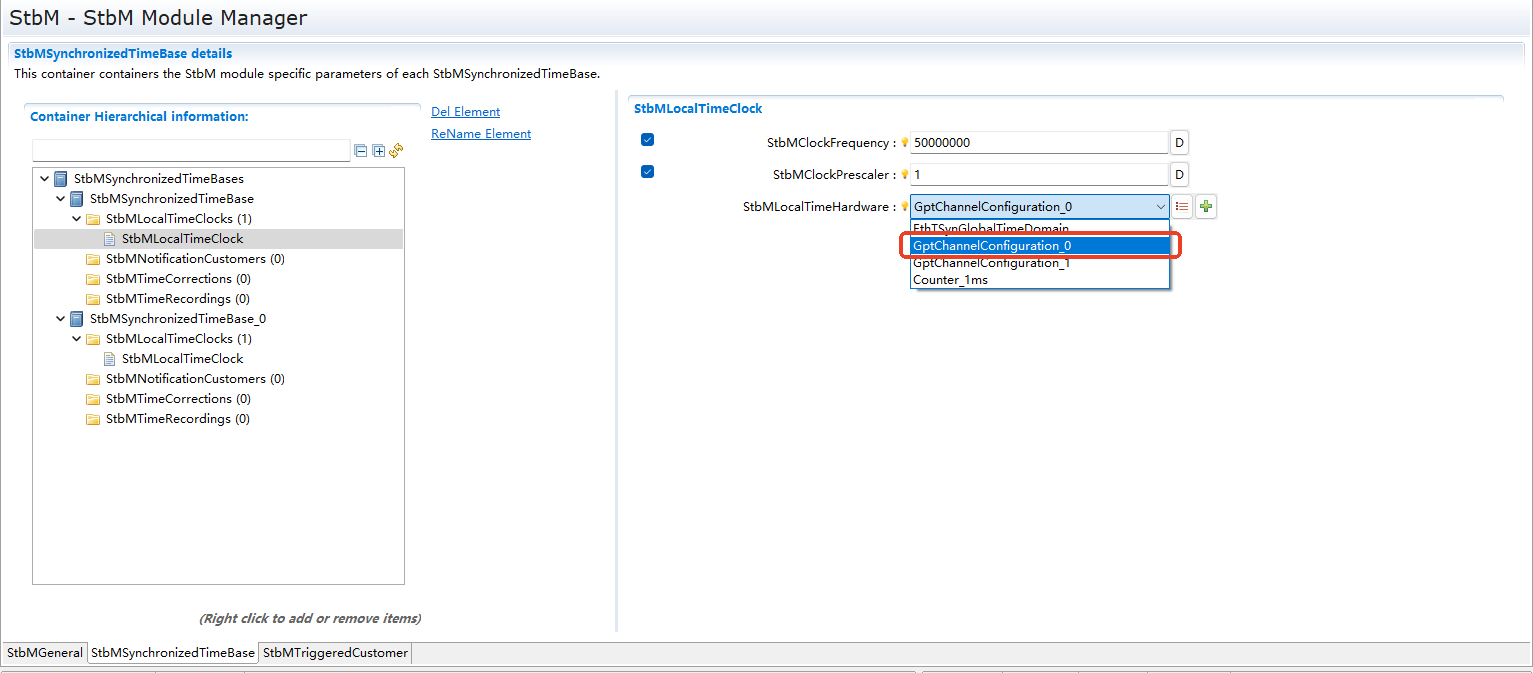Image resolution: width=1533 pixels, height=673 pixels.
Task: Click the red list icon beside StbMLocalTimeHardware
Action: tap(1182, 207)
